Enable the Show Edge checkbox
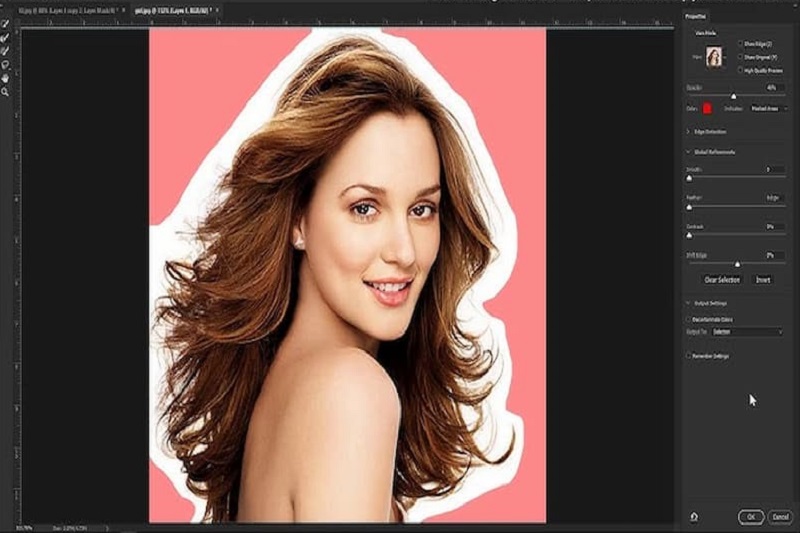 tap(740, 44)
